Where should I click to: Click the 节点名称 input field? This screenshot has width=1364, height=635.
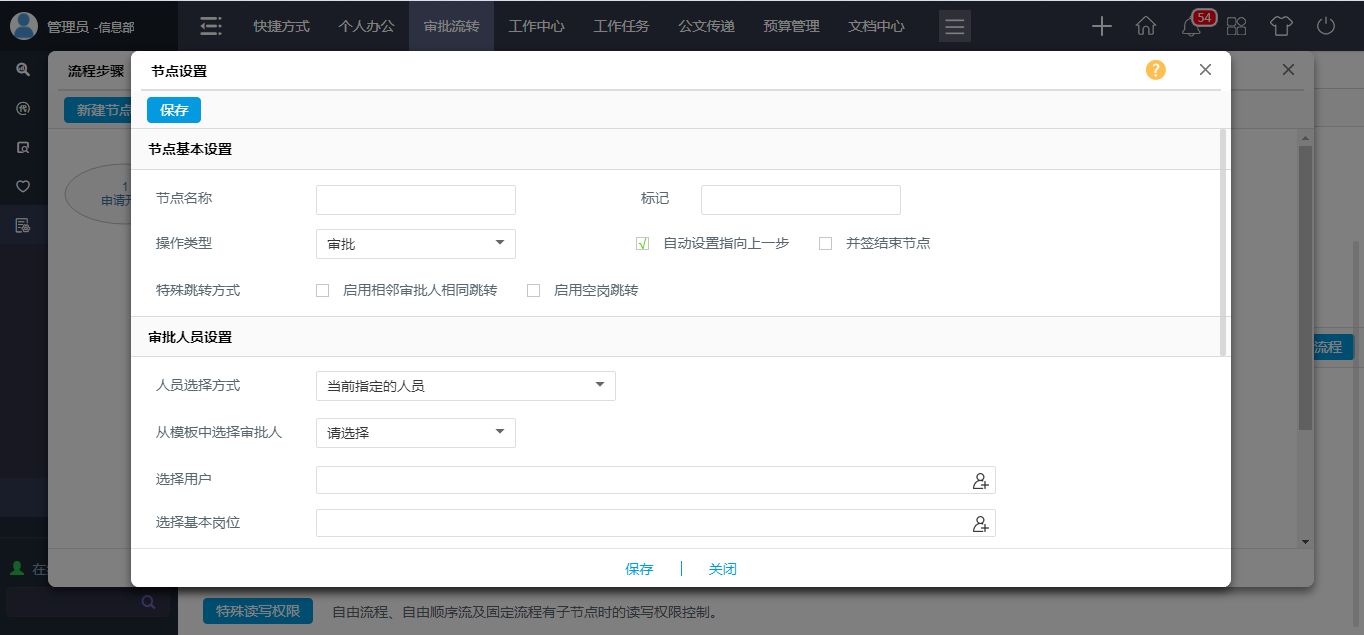coord(415,200)
